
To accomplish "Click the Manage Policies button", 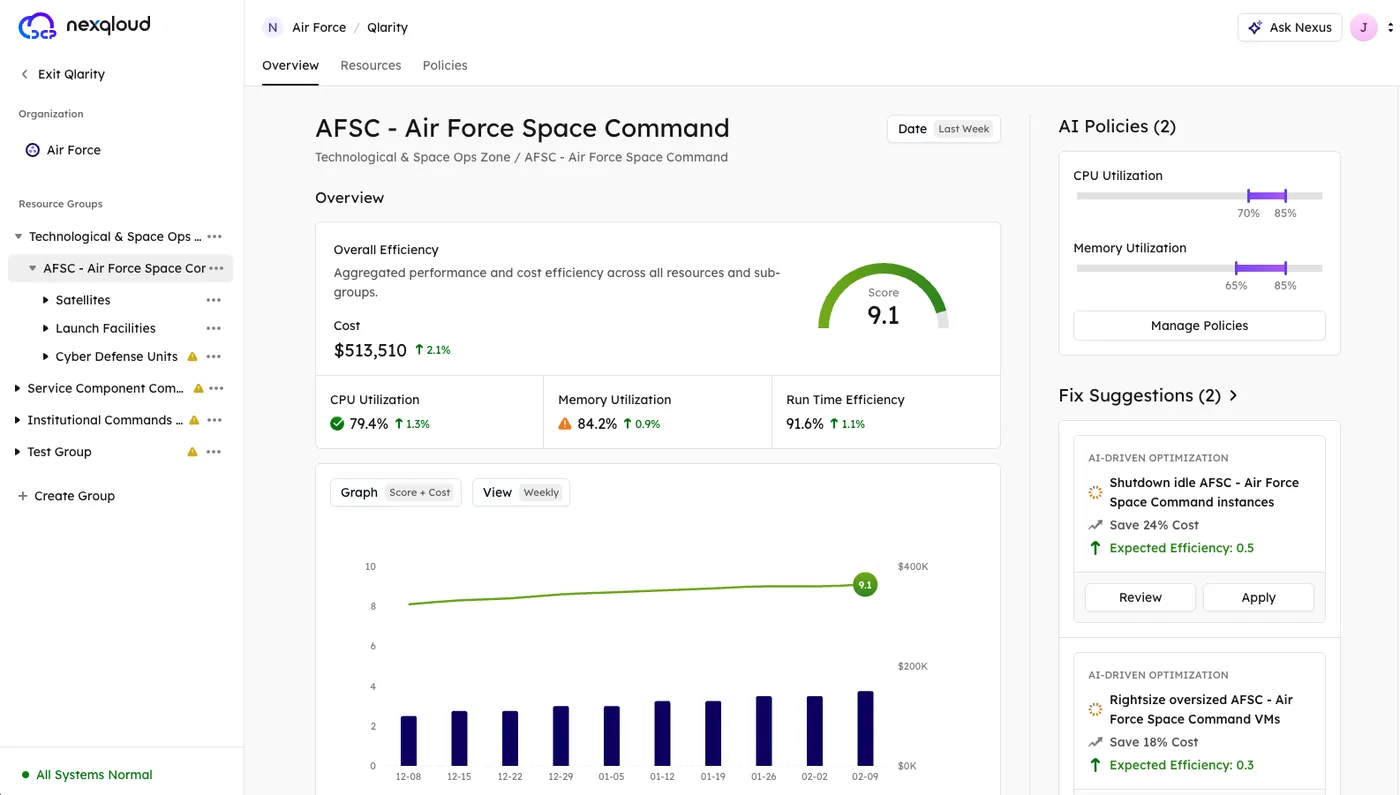I will pos(1199,326).
